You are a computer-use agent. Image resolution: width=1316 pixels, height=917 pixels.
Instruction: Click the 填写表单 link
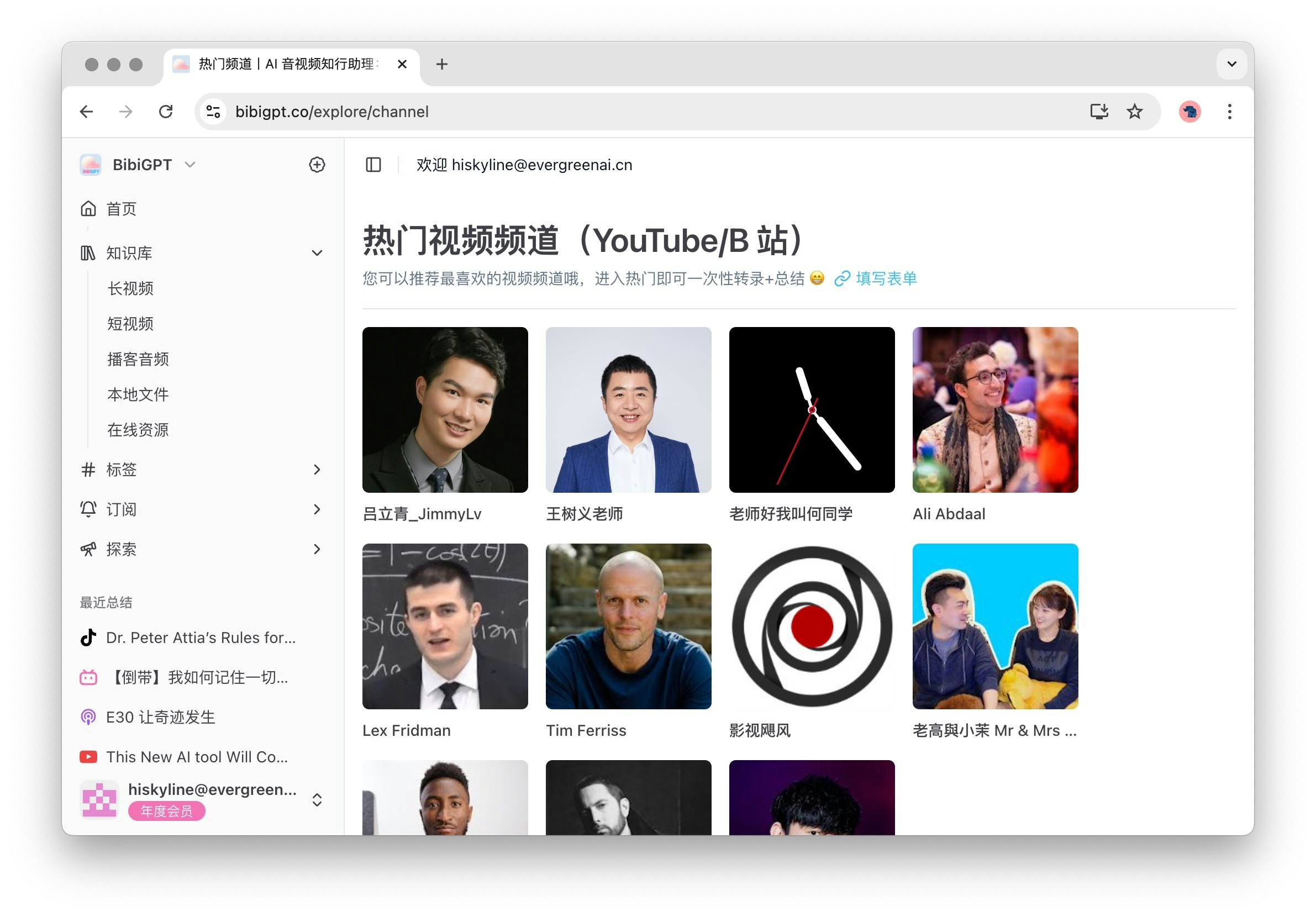(886, 278)
